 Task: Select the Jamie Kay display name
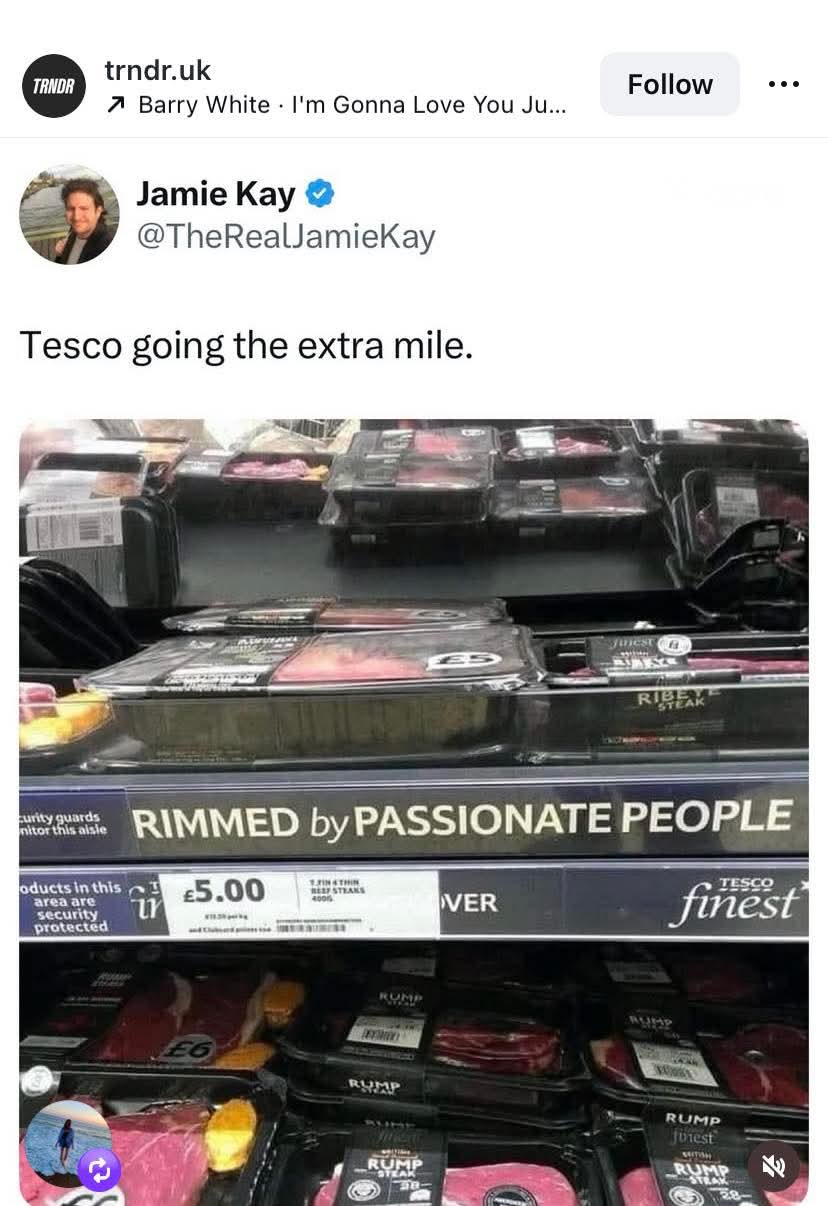point(216,193)
